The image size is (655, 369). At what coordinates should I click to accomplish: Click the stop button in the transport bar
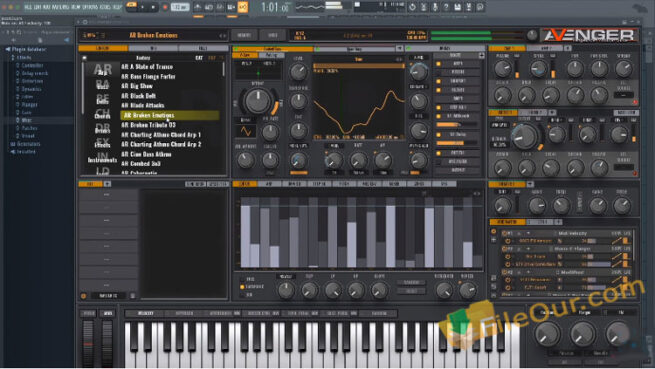[x=153, y=7]
